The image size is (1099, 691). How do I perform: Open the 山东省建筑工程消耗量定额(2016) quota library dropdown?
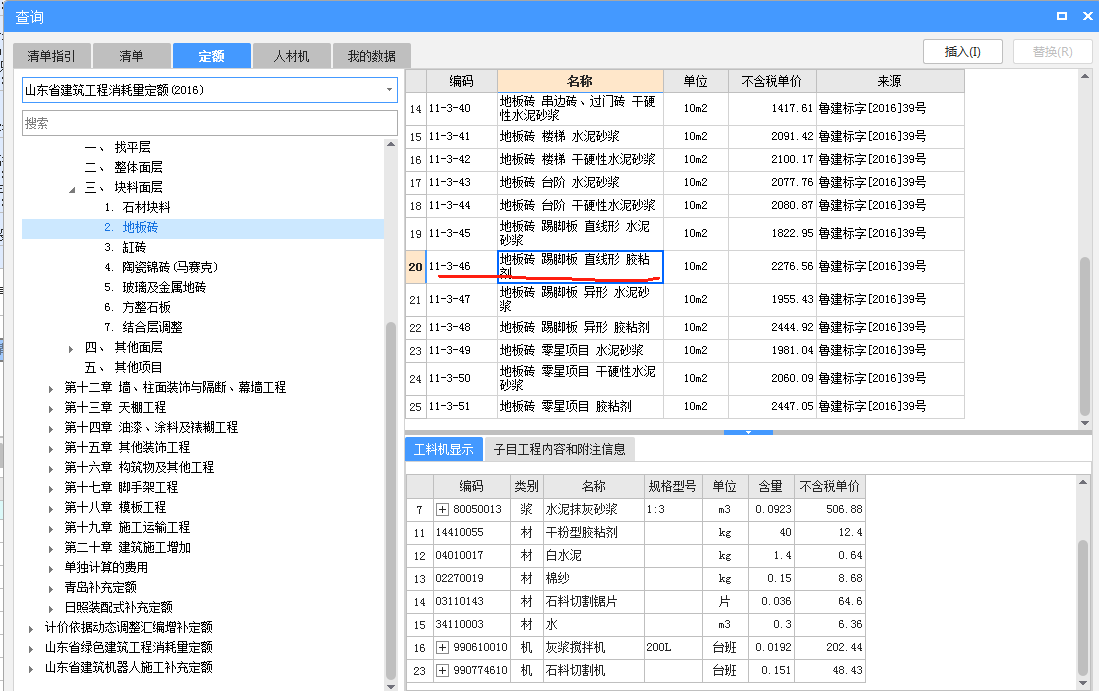click(389, 90)
